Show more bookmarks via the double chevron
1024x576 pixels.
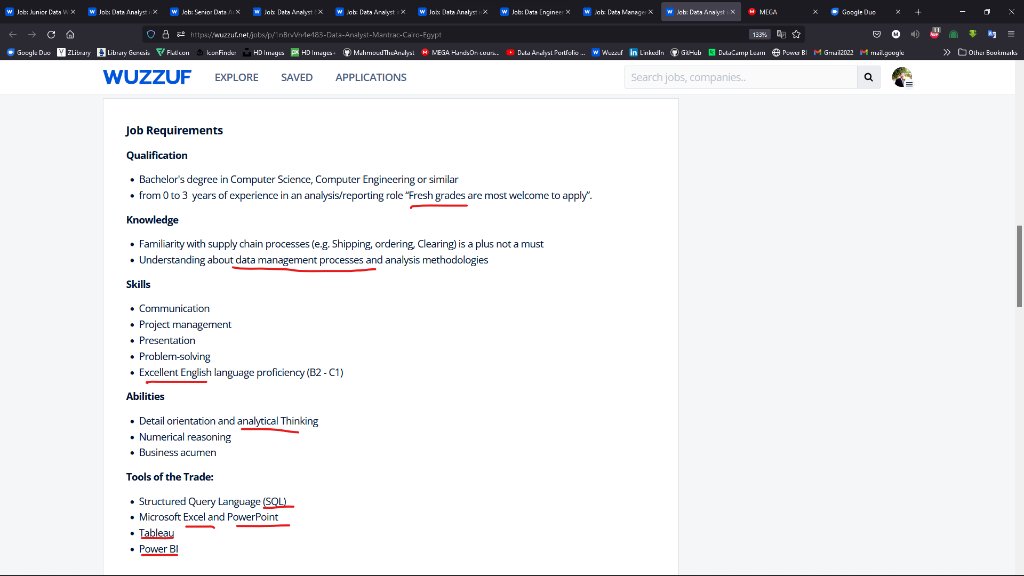946,52
